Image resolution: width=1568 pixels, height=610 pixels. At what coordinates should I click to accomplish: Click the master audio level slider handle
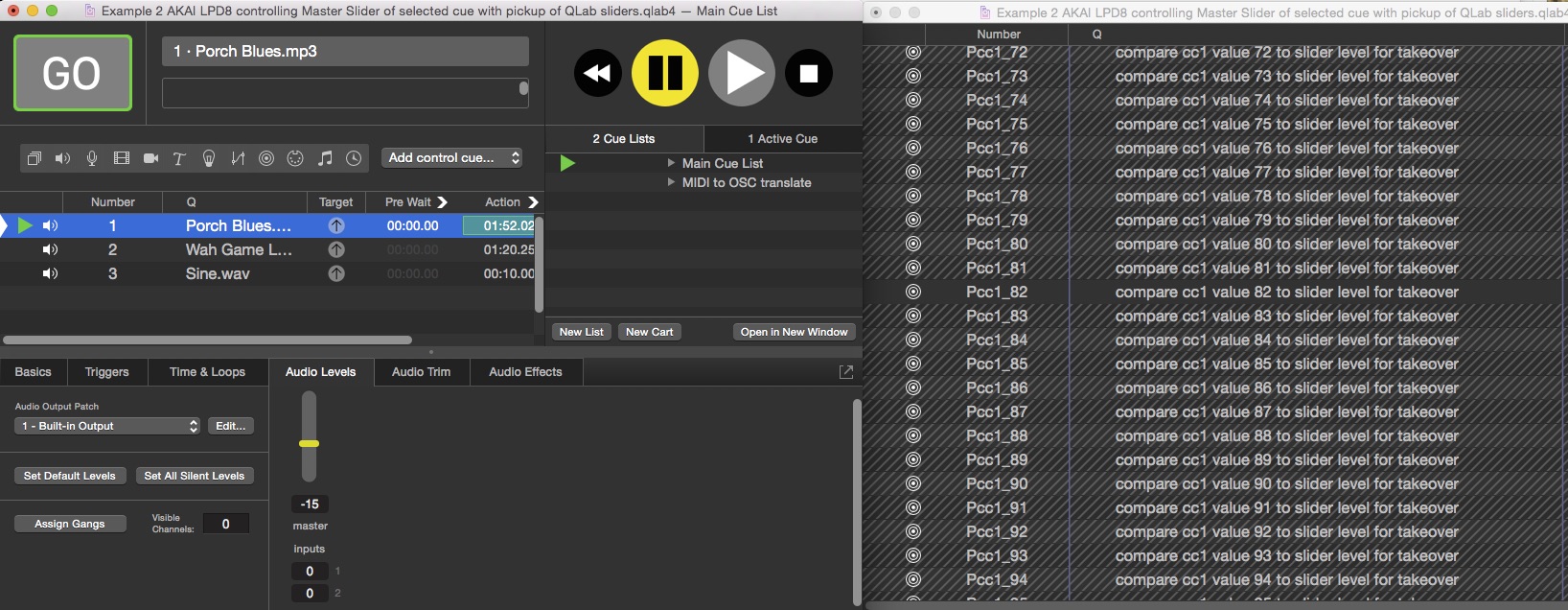click(x=309, y=444)
